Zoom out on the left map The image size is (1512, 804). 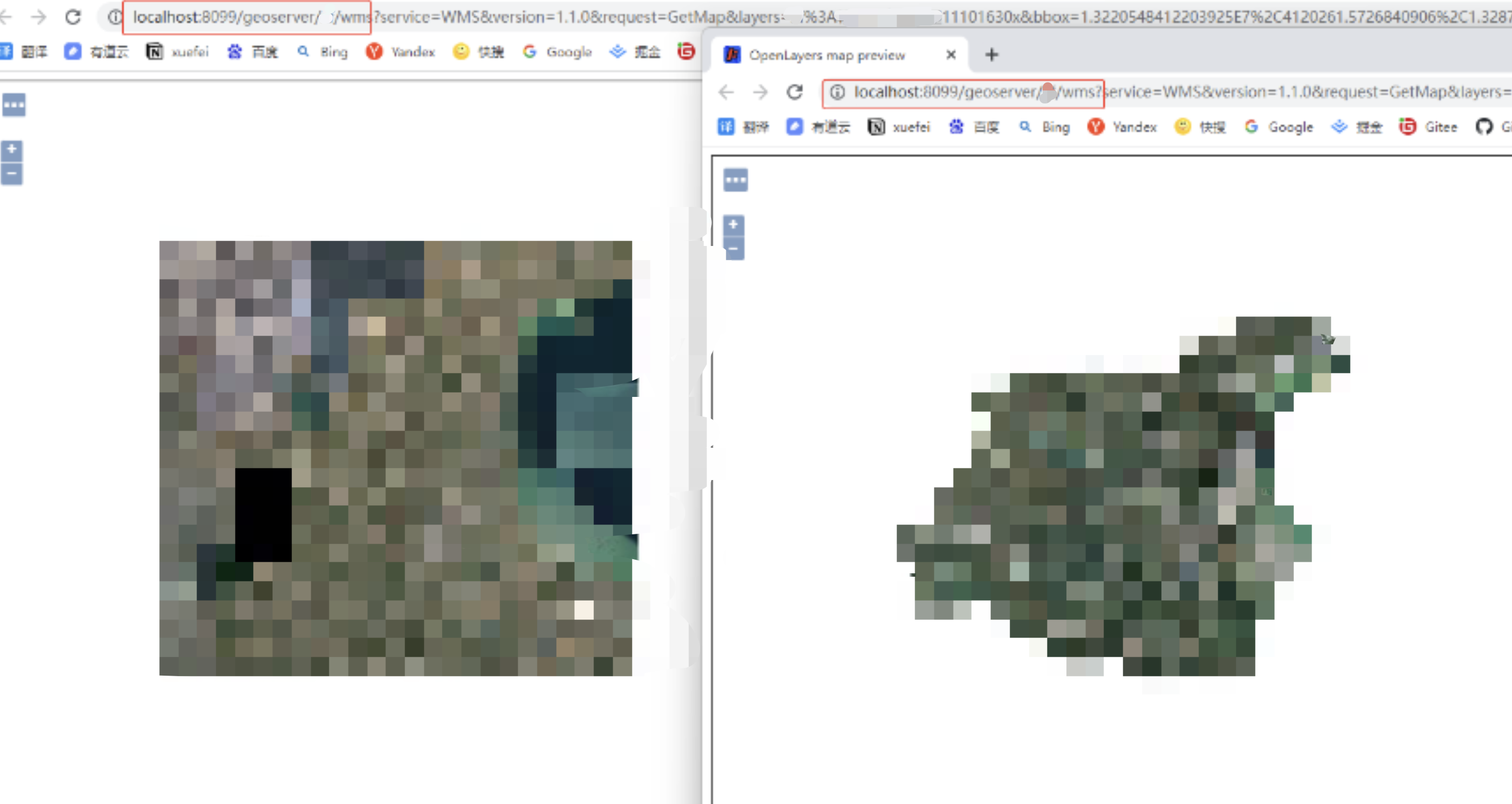click(x=12, y=174)
